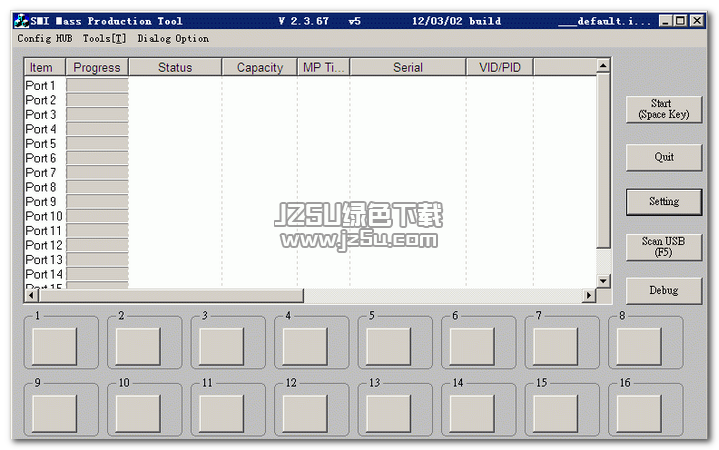Click port slot 9 box
Image resolution: width=719 pixels, height=450 pixels.
point(55,414)
